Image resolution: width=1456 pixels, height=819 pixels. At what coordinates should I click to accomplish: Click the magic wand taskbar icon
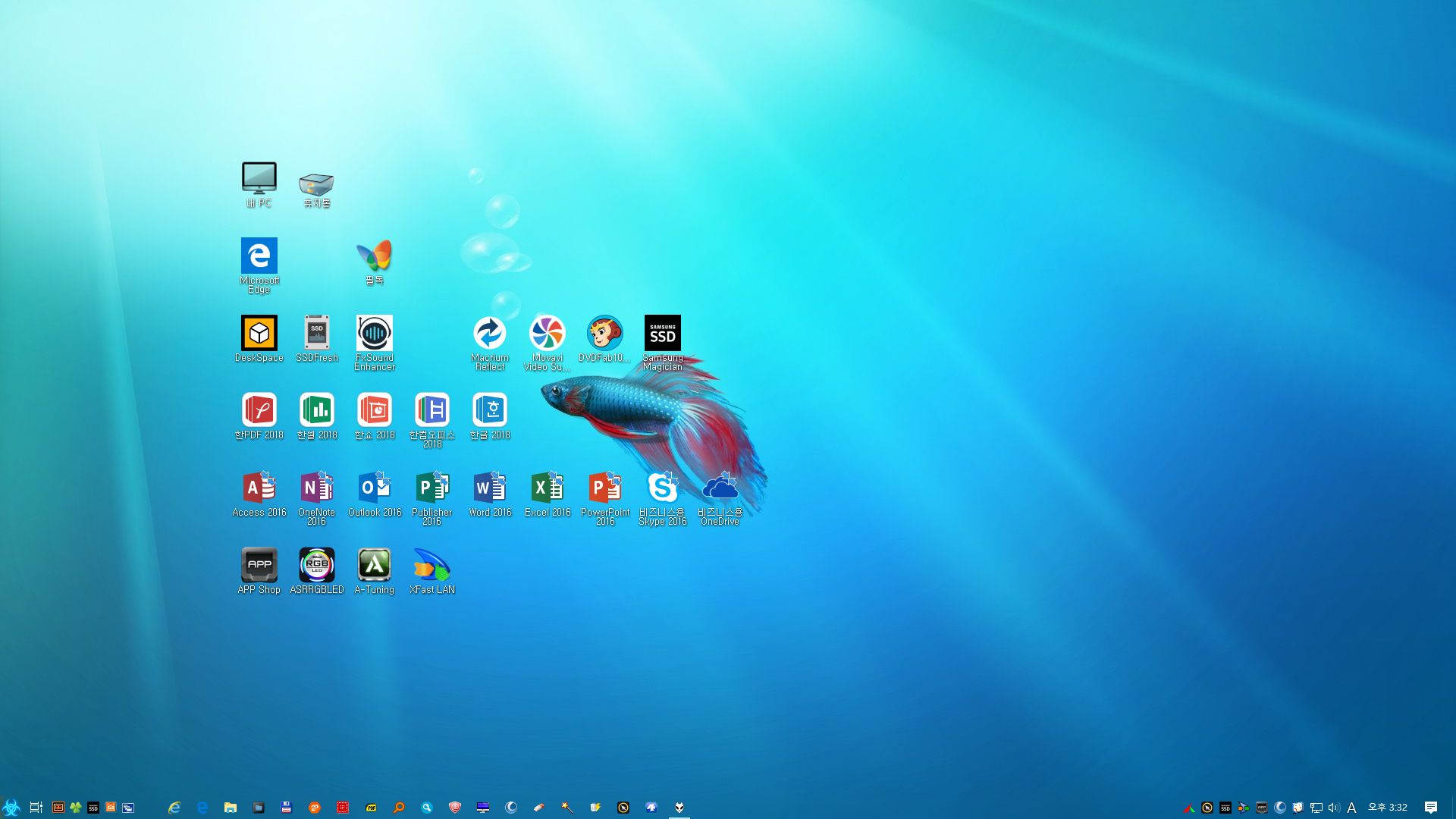567,807
